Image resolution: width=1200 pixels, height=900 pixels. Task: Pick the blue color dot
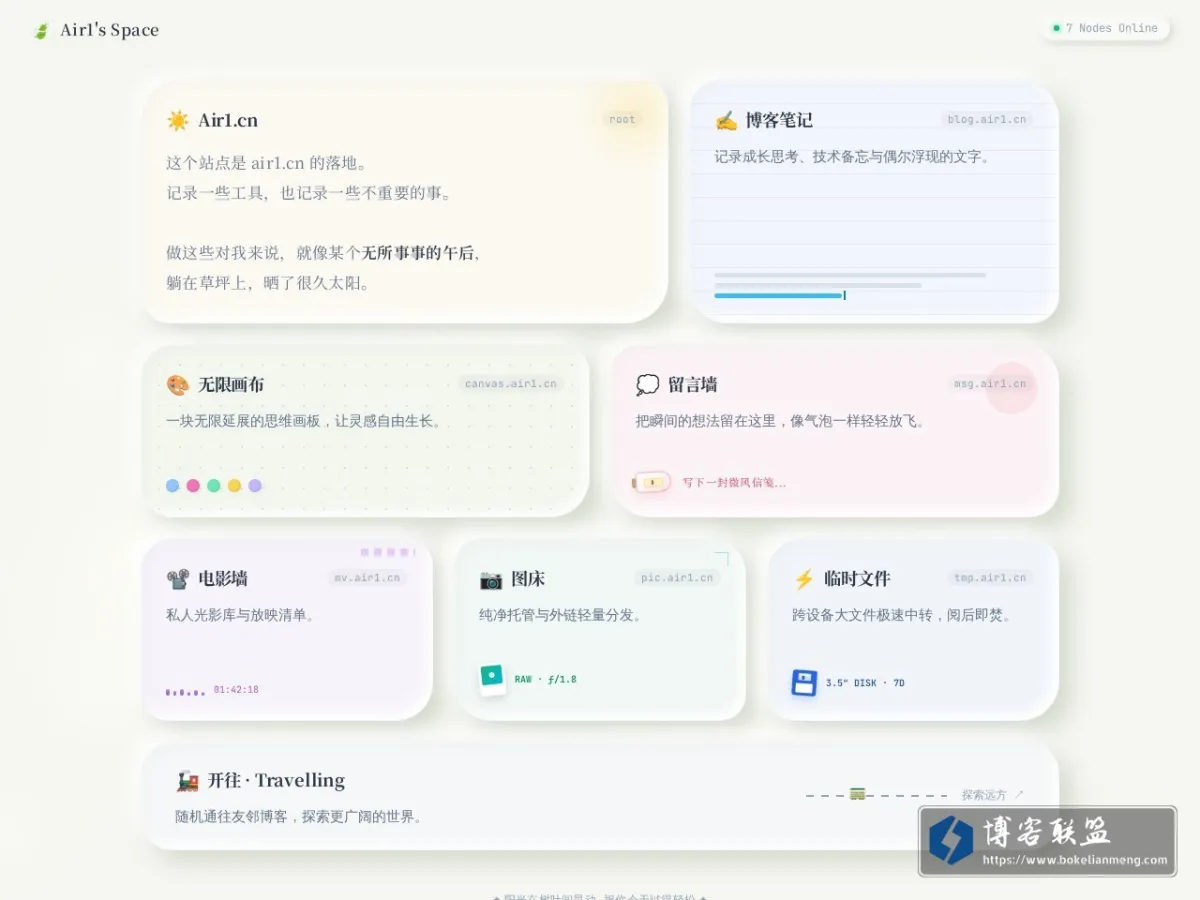pos(172,486)
